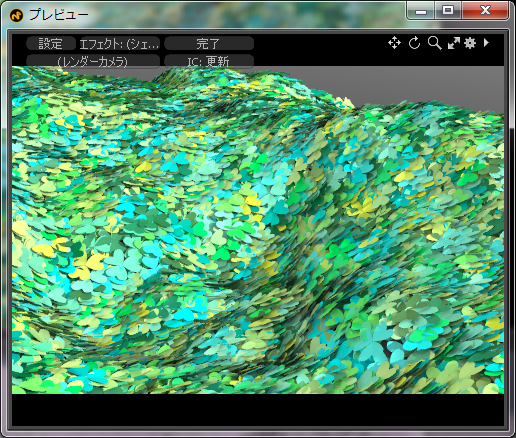
Task: Select the pan view move icon
Action: click(x=394, y=43)
